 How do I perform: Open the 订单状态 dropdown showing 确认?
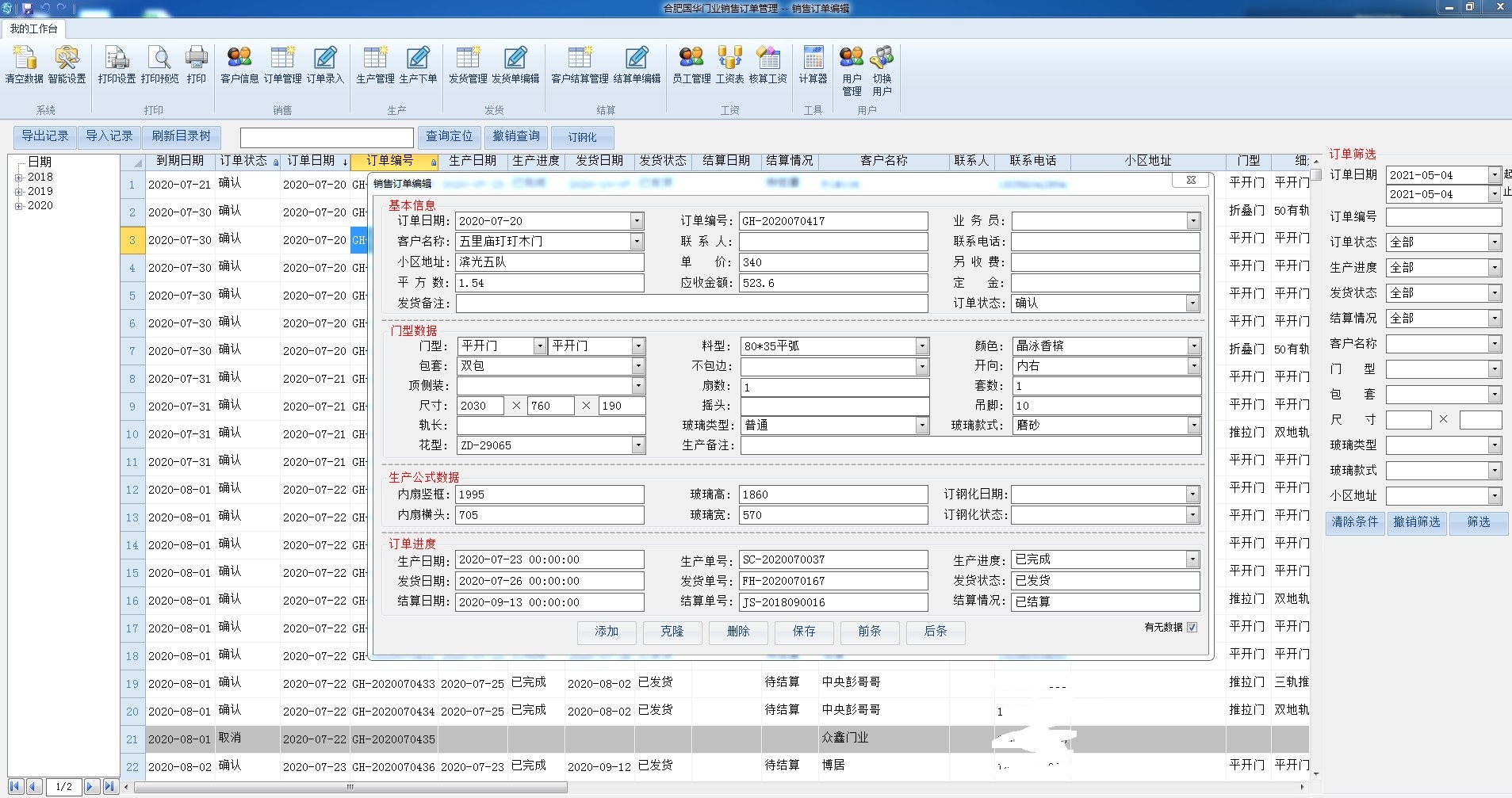pyautogui.click(x=1192, y=303)
